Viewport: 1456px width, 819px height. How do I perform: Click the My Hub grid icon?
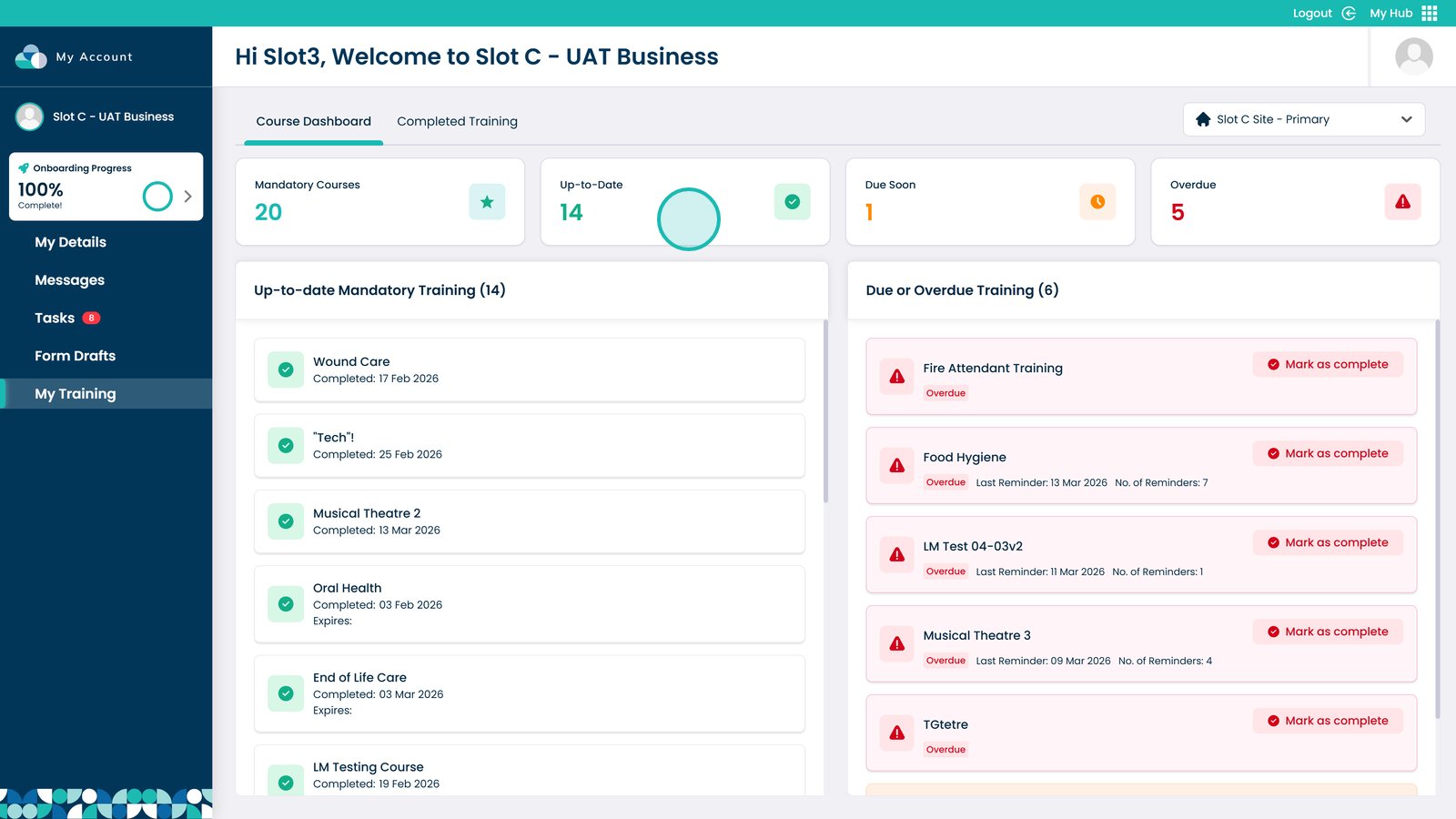[x=1430, y=14]
